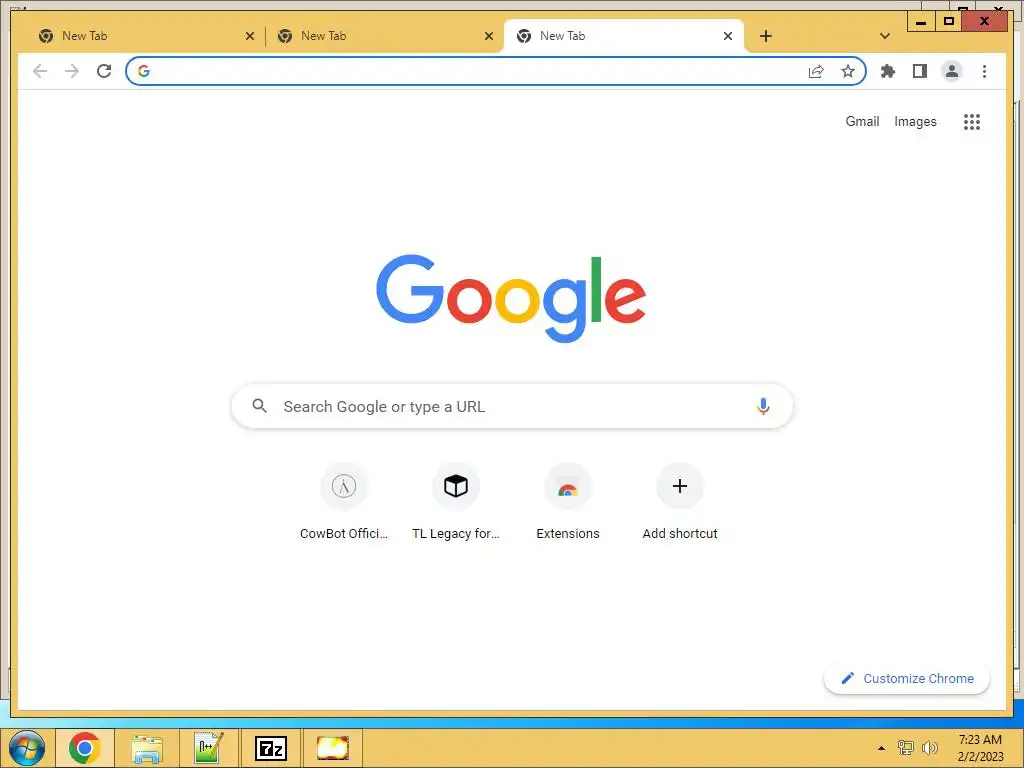Minimize the Chrome window
This screenshot has width=1024, height=768.
click(921, 22)
